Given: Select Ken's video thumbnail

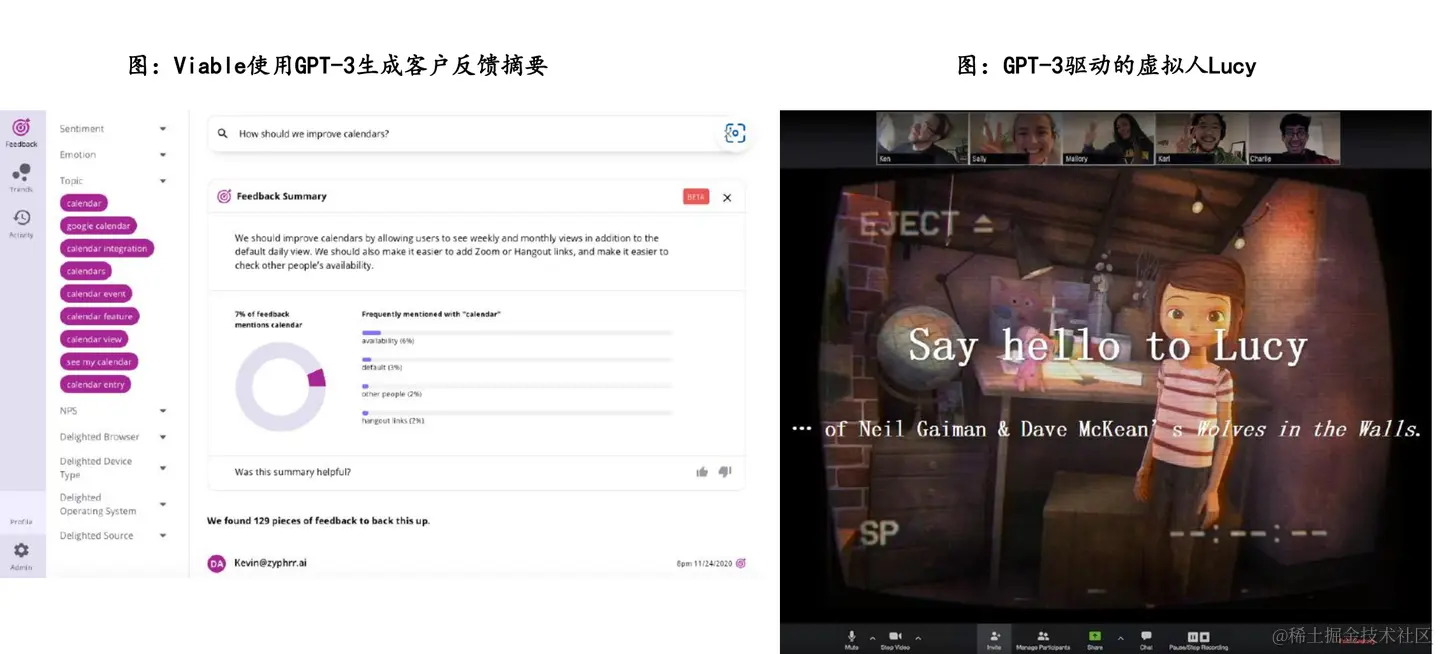Looking at the screenshot, I should (923, 138).
